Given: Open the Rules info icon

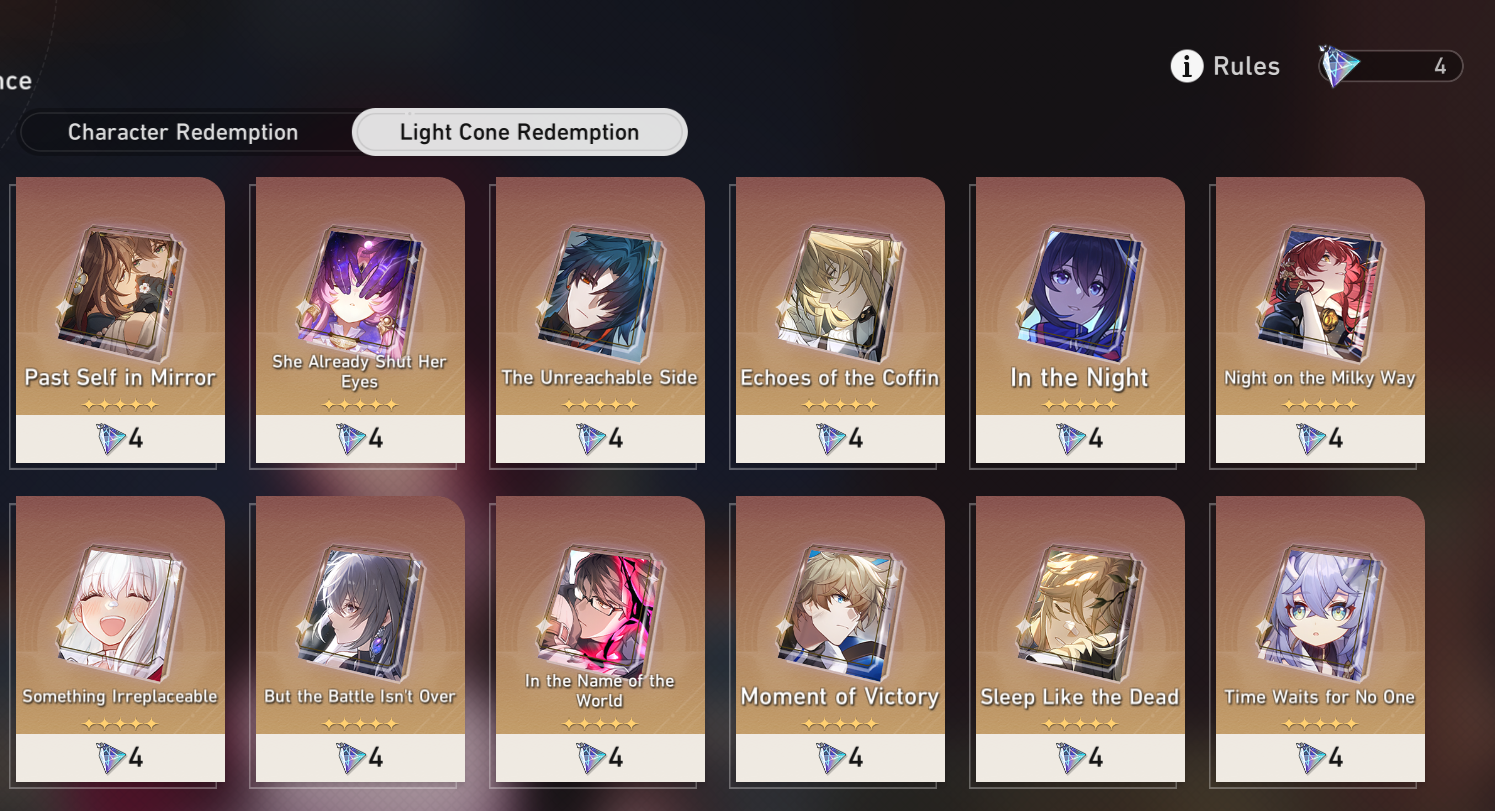Looking at the screenshot, I should pyautogui.click(x=1187, y=67).
